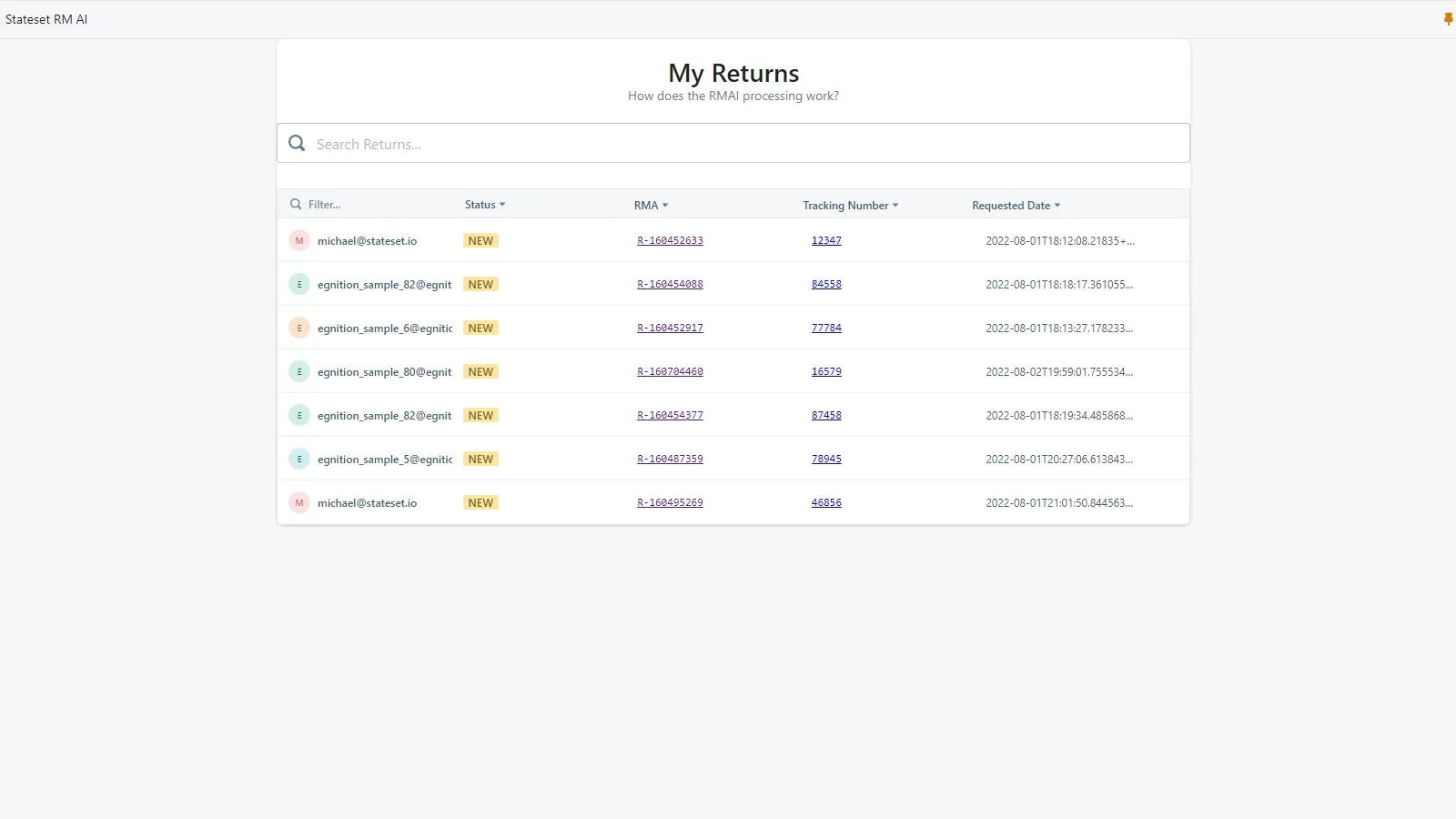The image size is (1456, 819).
Task: Click NEW status badge for R-160452633
Action: (480, 241)
